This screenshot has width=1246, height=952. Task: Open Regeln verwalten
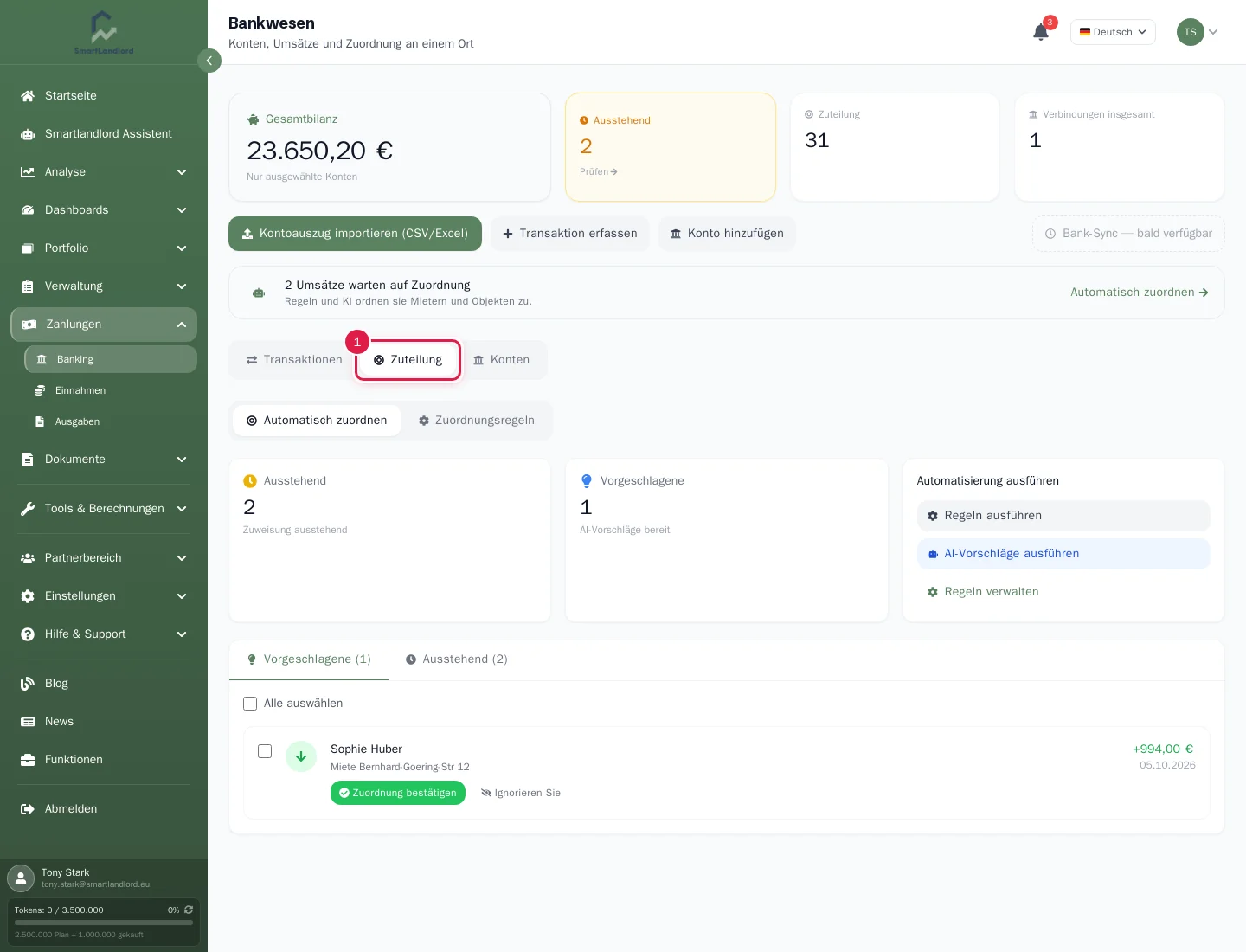click(1063, 592)
